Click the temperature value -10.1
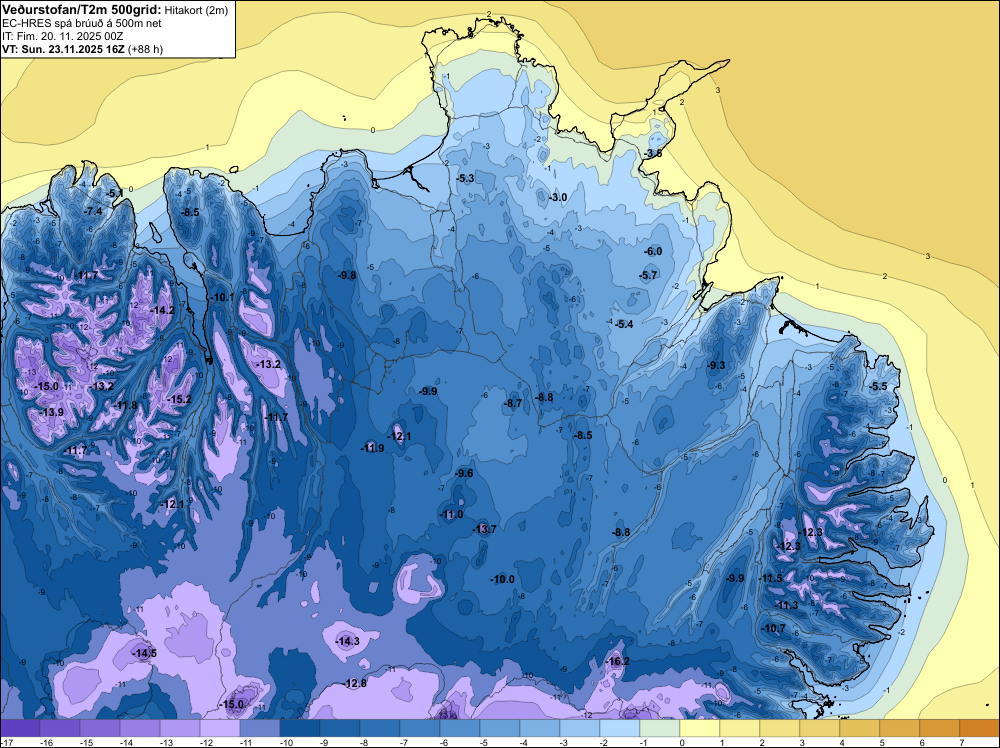Screen dimensions: 1000x748 tap(222, 297)
